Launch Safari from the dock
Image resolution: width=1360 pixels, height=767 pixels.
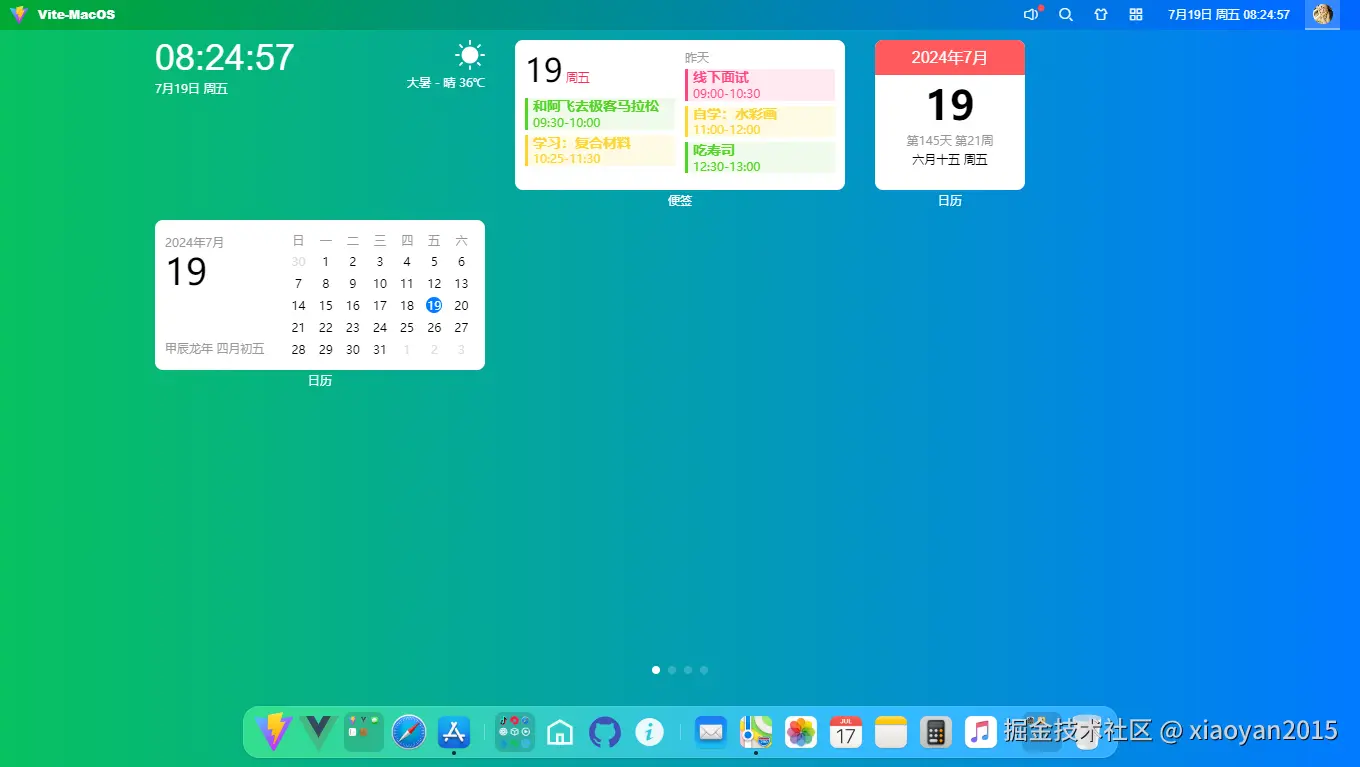(409, 732)
